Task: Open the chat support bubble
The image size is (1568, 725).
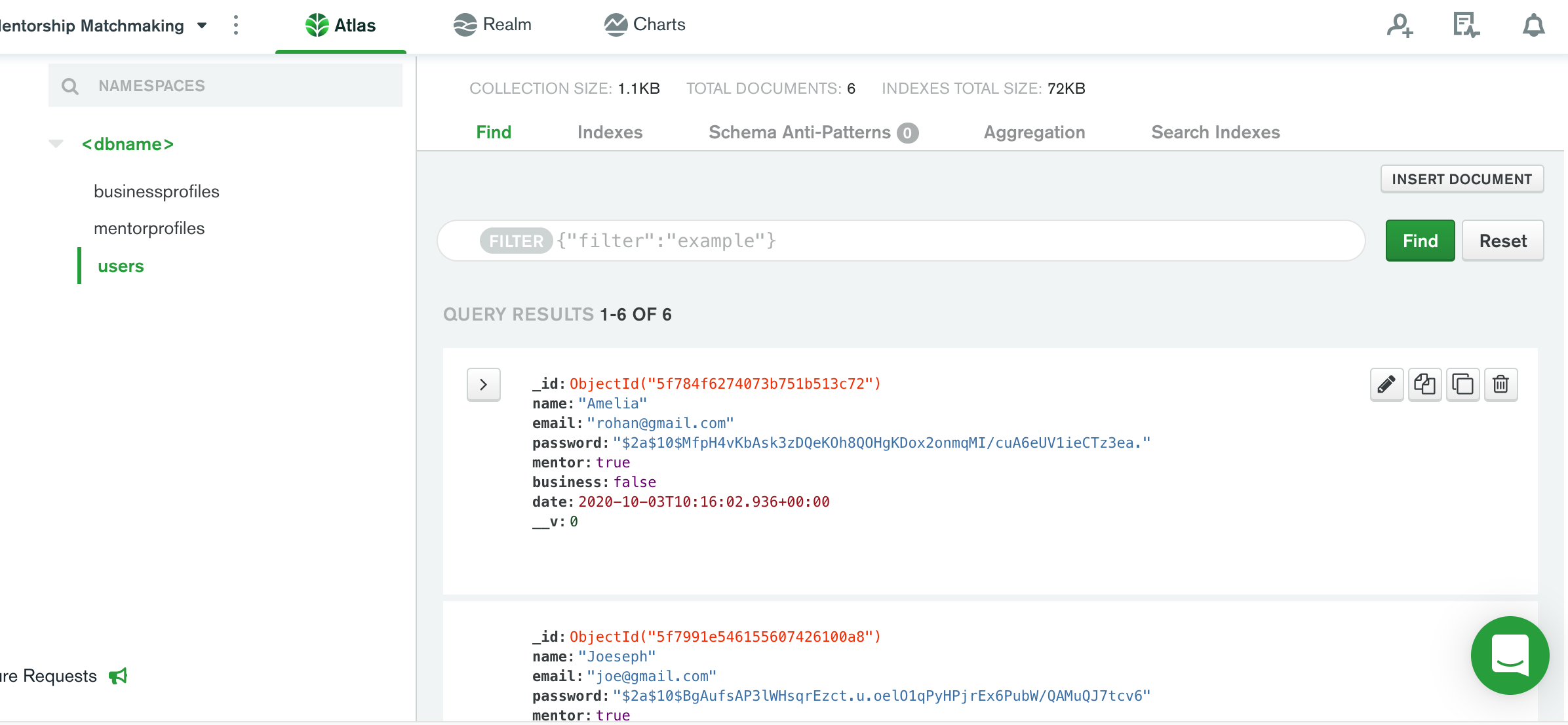Action: (1510, 655)
